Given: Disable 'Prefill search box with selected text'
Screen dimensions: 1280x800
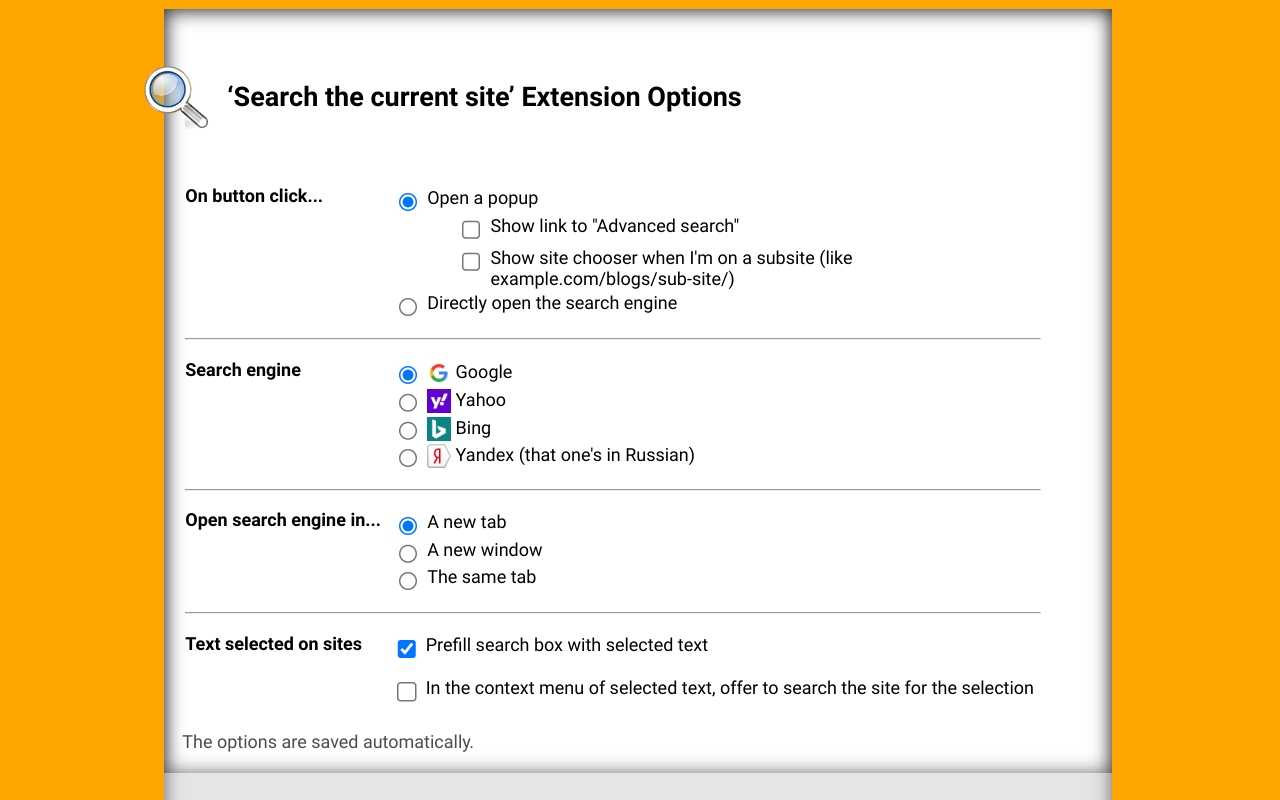Looking at the screenshot, I should point(406,648).
